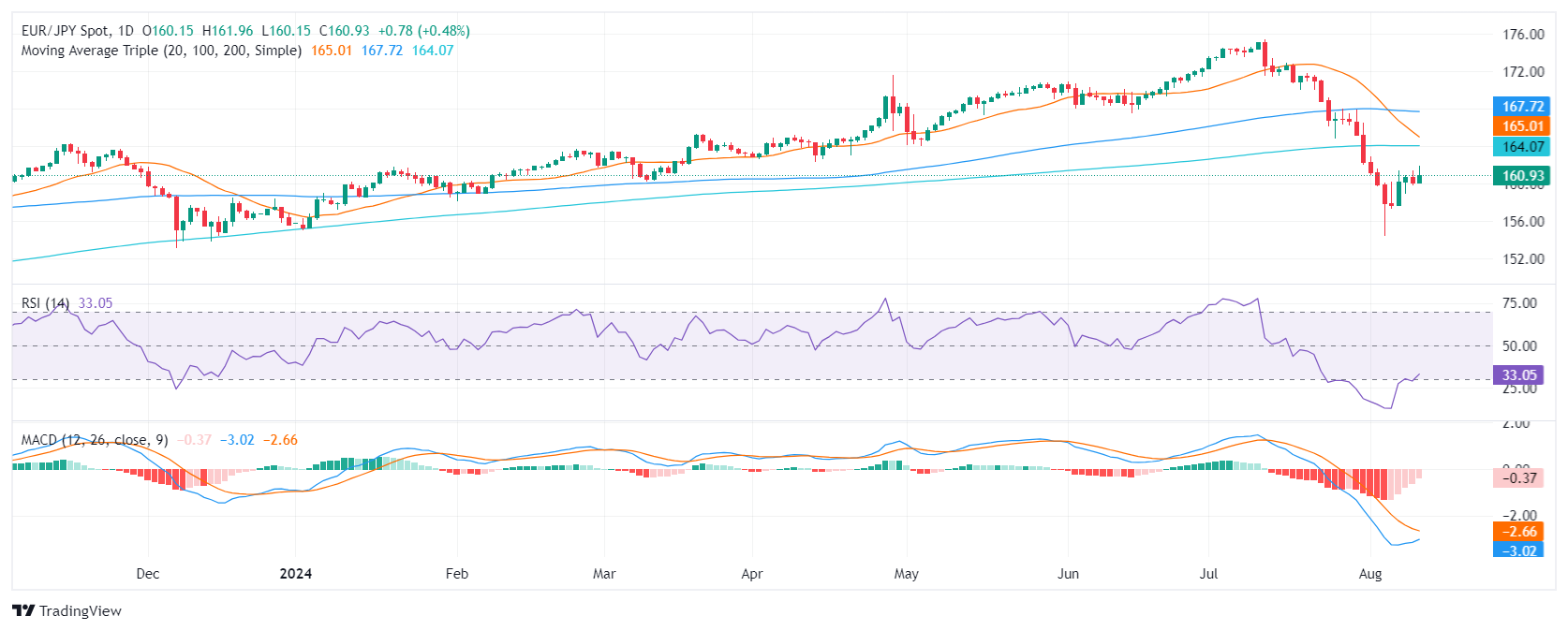Click the 2024 label on time axis
This screenshot has width=1568, height=631.
coord(296,574)
